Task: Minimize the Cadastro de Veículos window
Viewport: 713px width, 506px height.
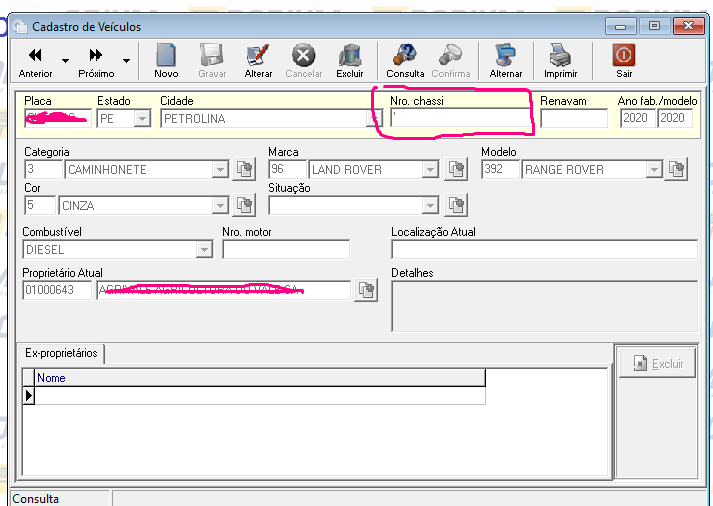Action: coord(620,26)
